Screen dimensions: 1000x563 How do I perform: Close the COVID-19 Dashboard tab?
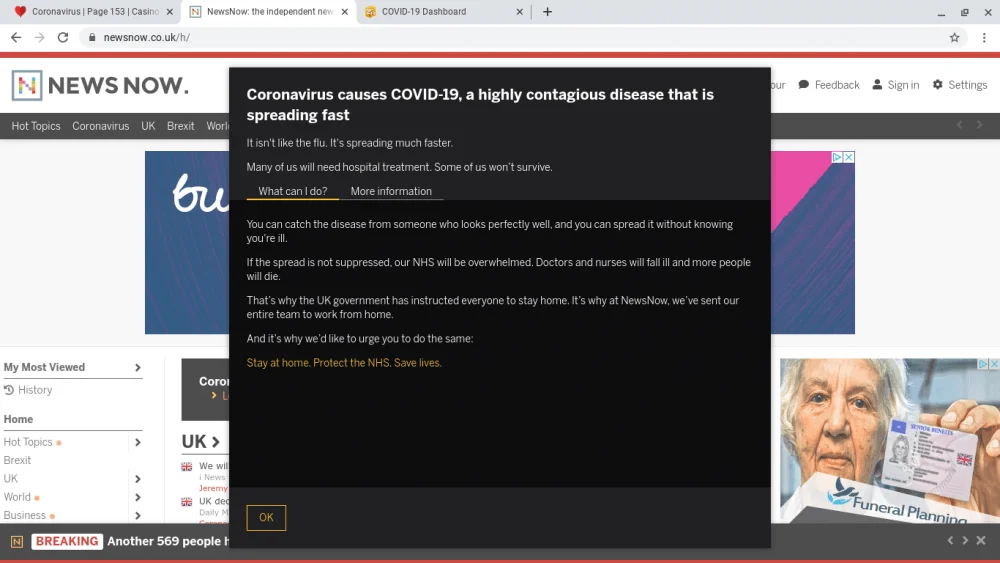[519, 11]
